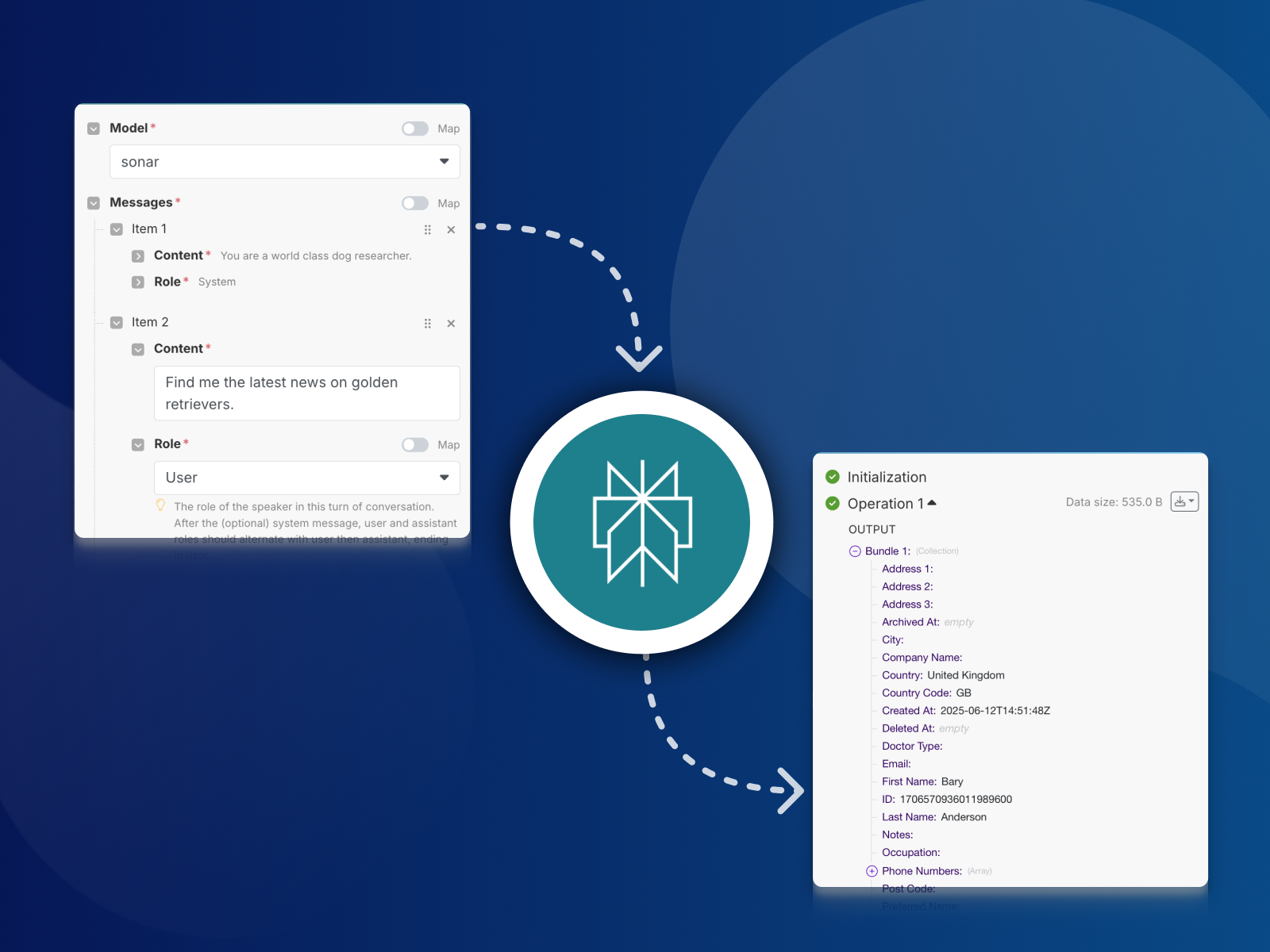
Task: Open the download output icon button
Action: [1183, 502]
